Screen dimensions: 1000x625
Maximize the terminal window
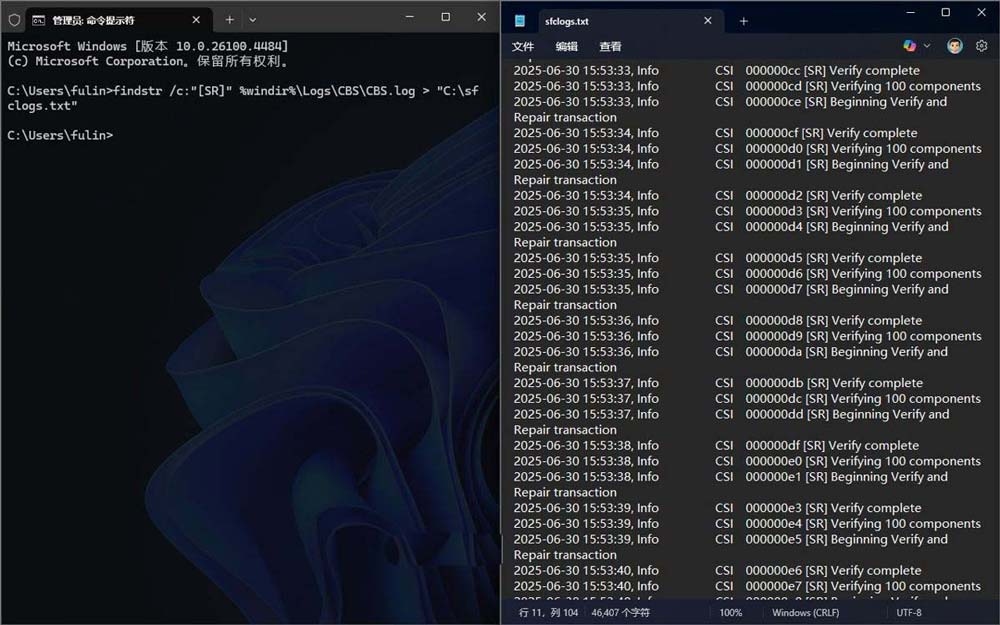coord(446,17)
